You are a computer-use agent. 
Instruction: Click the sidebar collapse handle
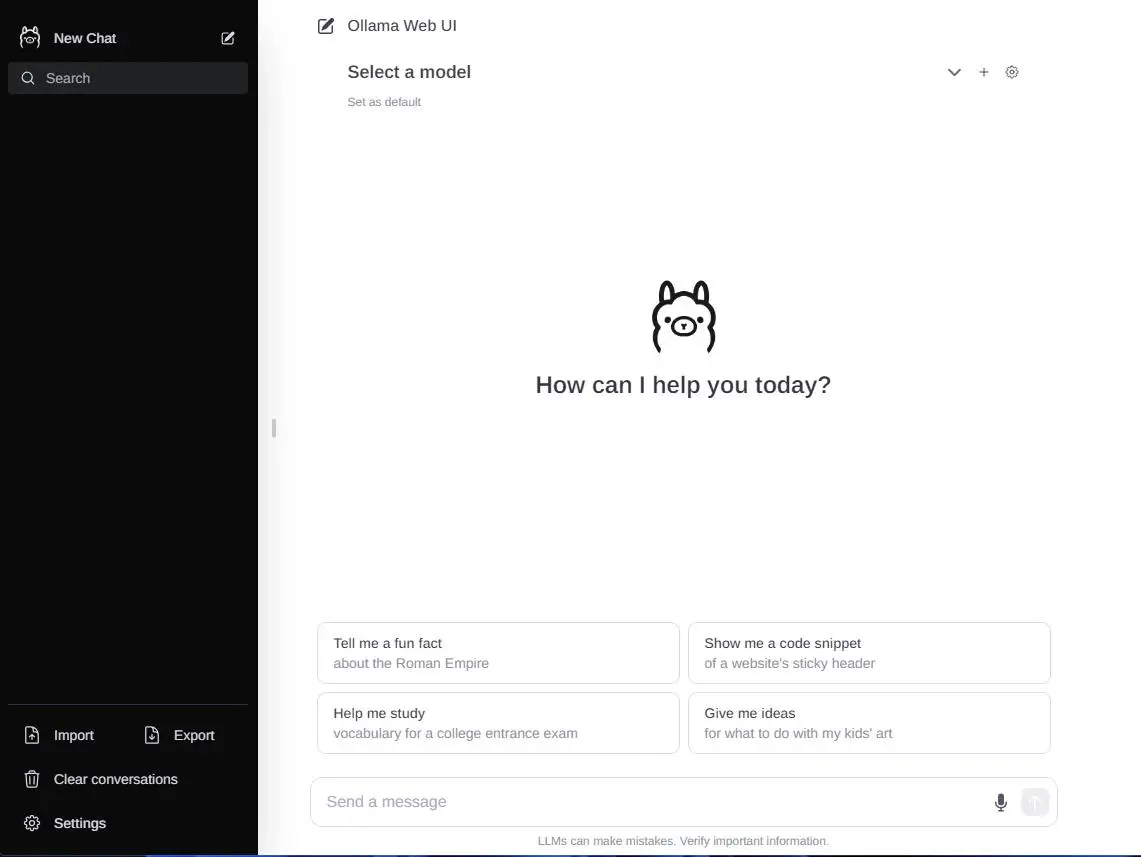(274, 428)
